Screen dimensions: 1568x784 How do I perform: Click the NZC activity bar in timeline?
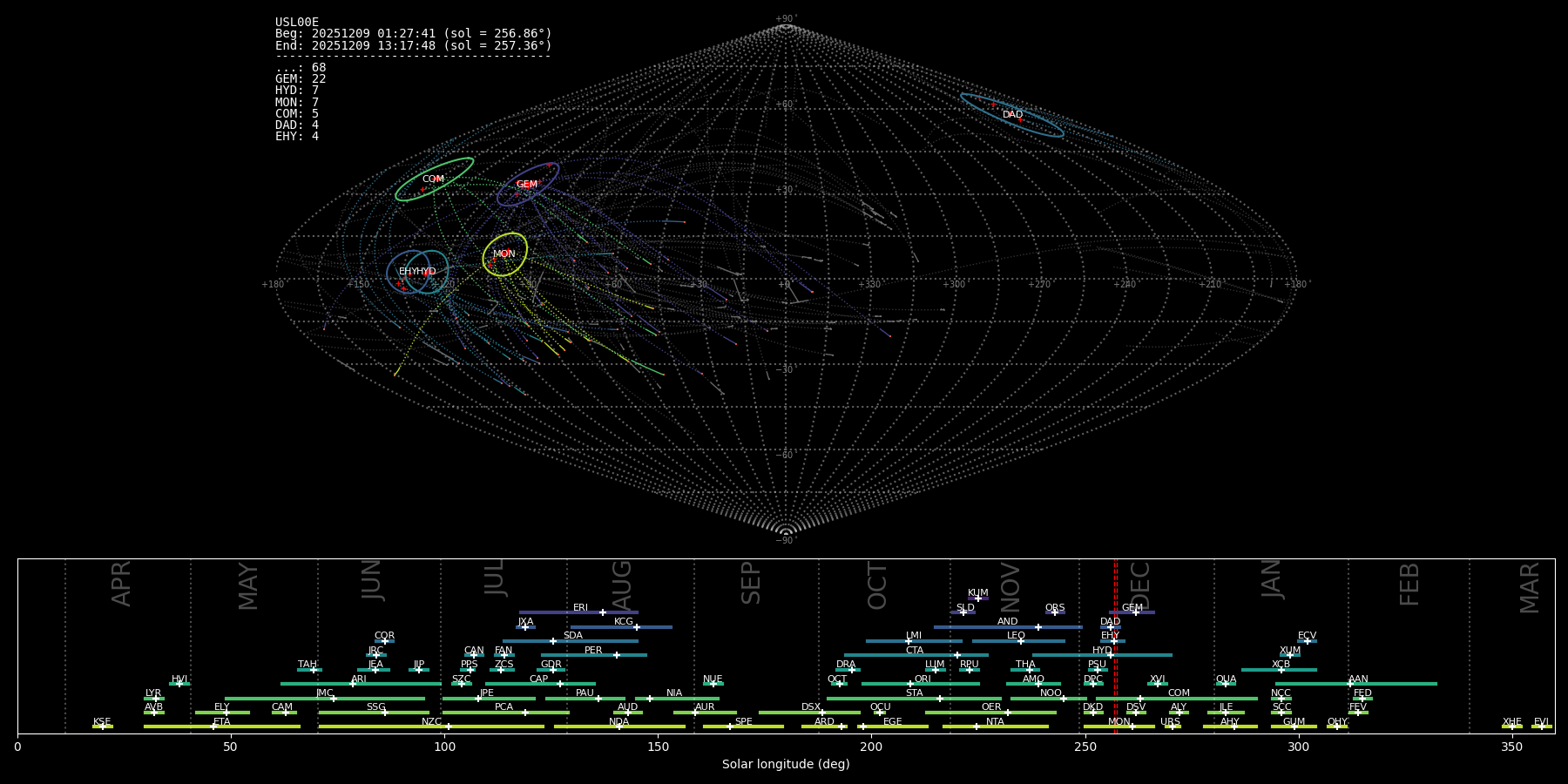tap(431, 727)
